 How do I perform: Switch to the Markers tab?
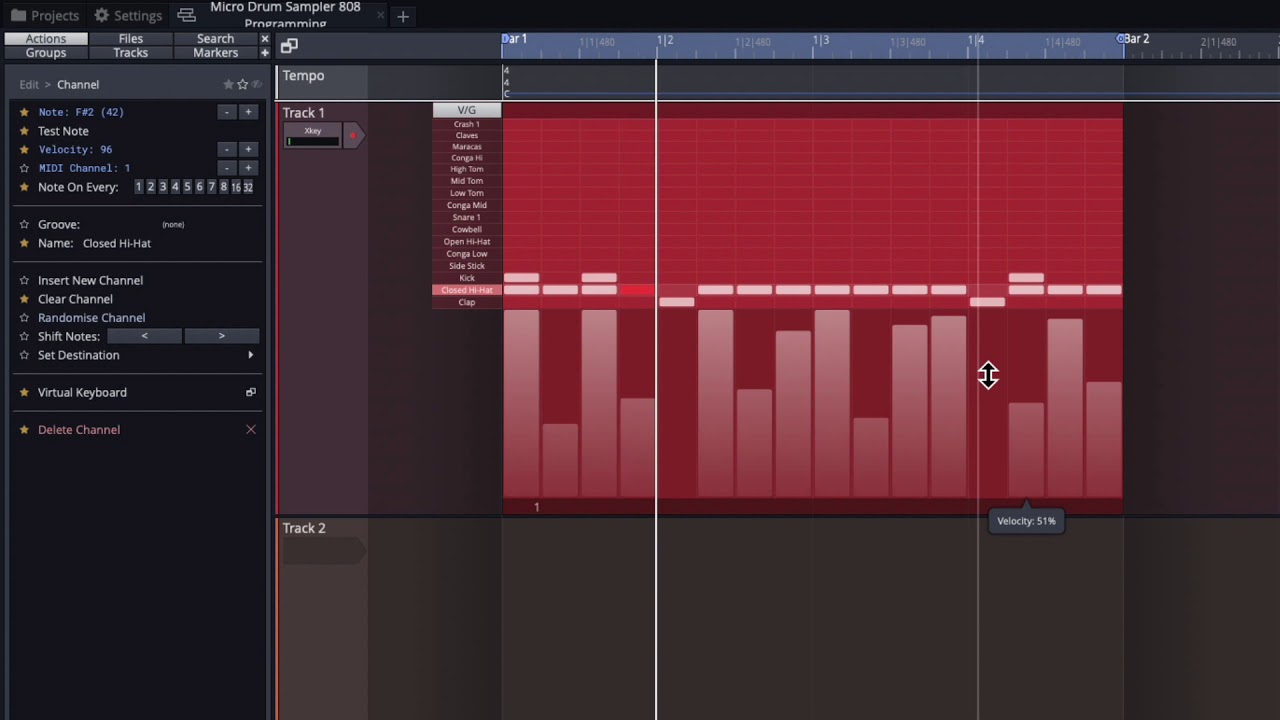pos(215,53)
